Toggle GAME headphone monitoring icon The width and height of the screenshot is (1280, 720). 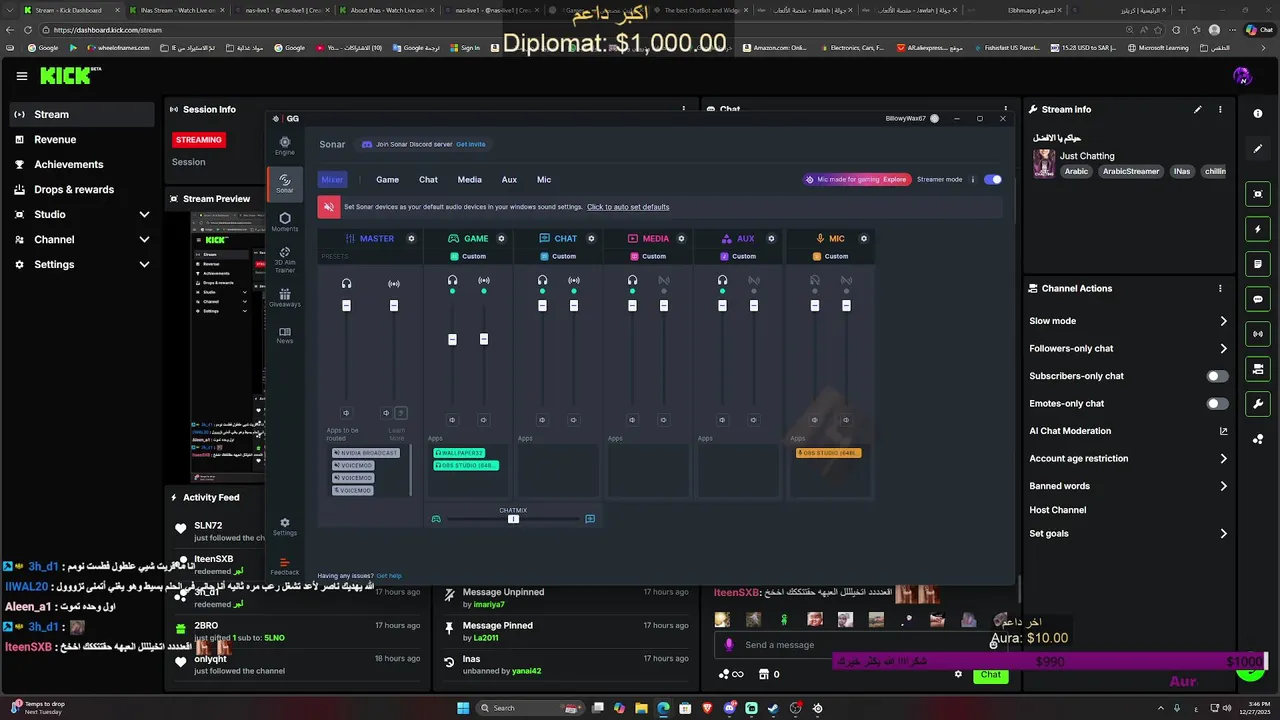[x=452, y=280]
